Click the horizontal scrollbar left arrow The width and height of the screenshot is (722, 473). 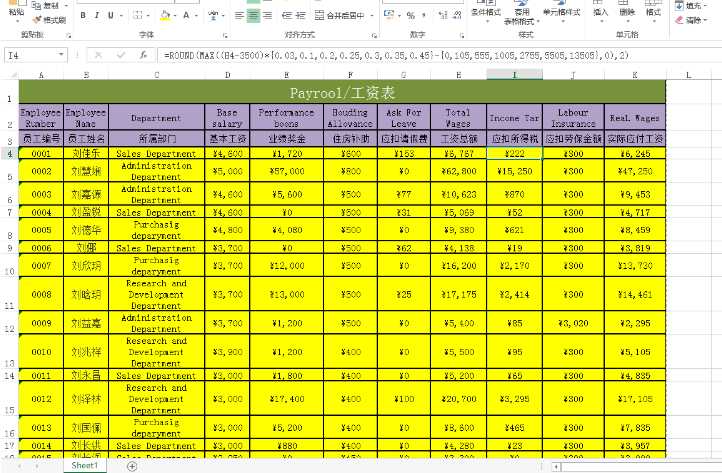click(556, 467)
